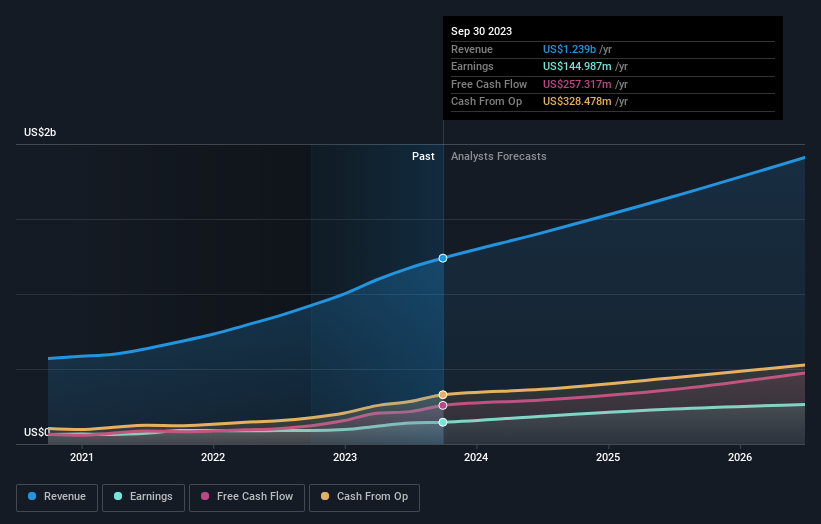Click the 2022 x-axis label
The image size is (821, 524).
tap(213, 458)
